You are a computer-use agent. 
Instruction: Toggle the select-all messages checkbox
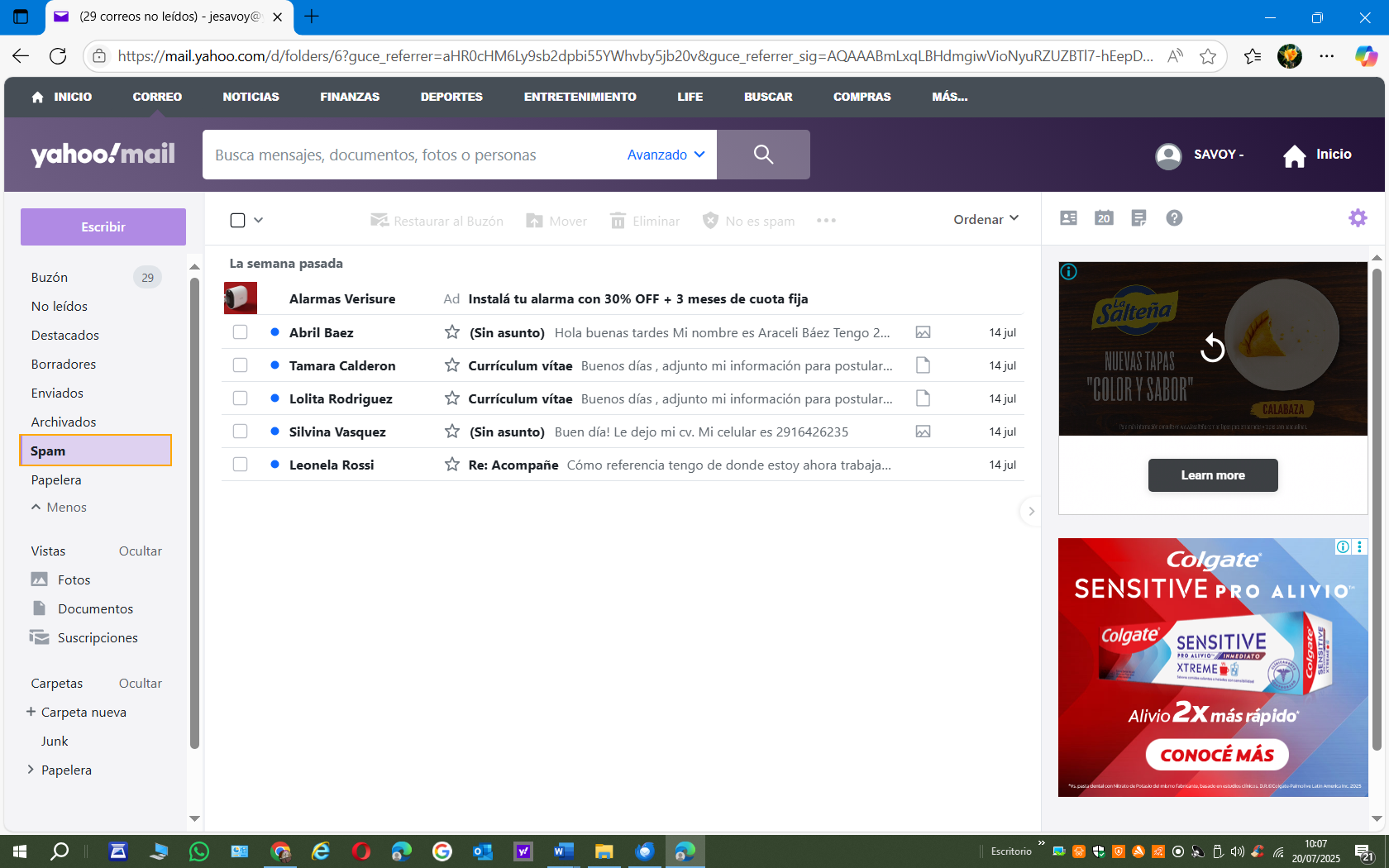(x=238, y=220)
